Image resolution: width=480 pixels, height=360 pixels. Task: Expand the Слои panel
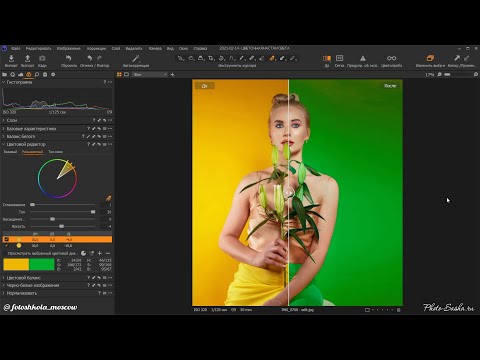pos(3,120)
